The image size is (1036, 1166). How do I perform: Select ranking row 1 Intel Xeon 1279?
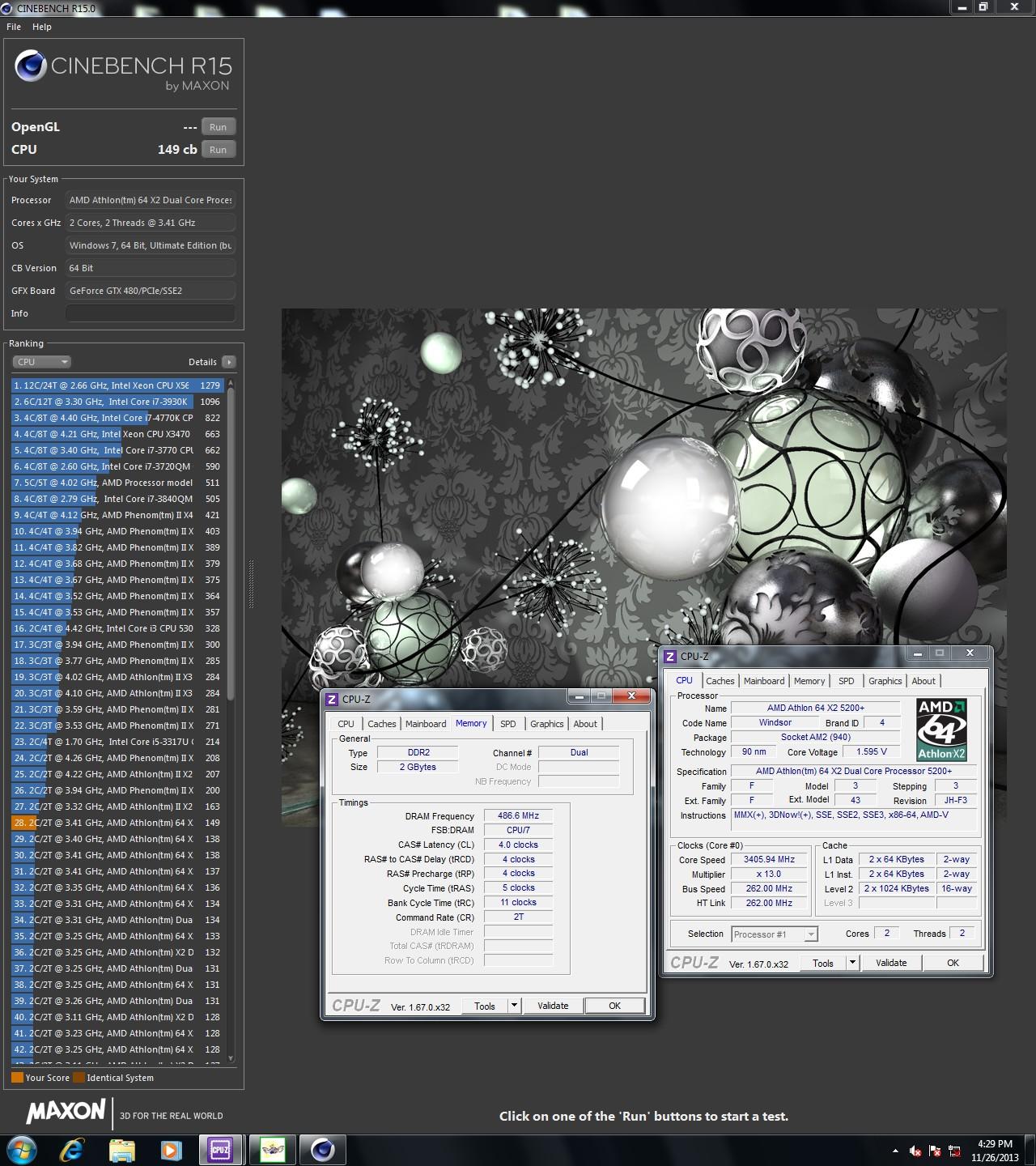[x=117, y=385]
